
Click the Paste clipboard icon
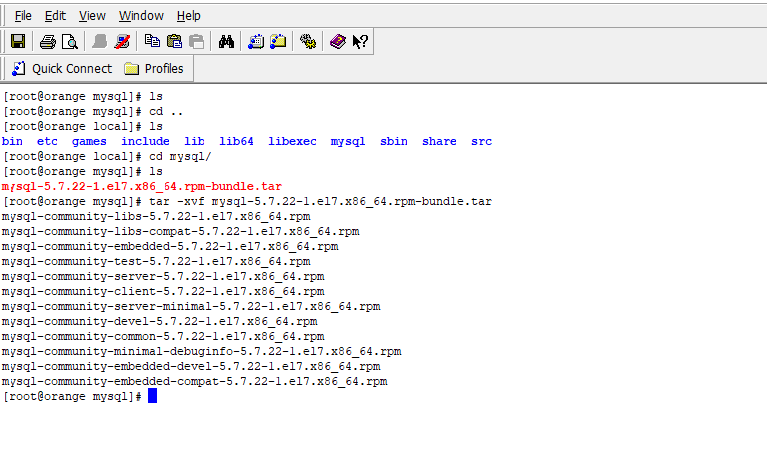click(x=175, y=42)
